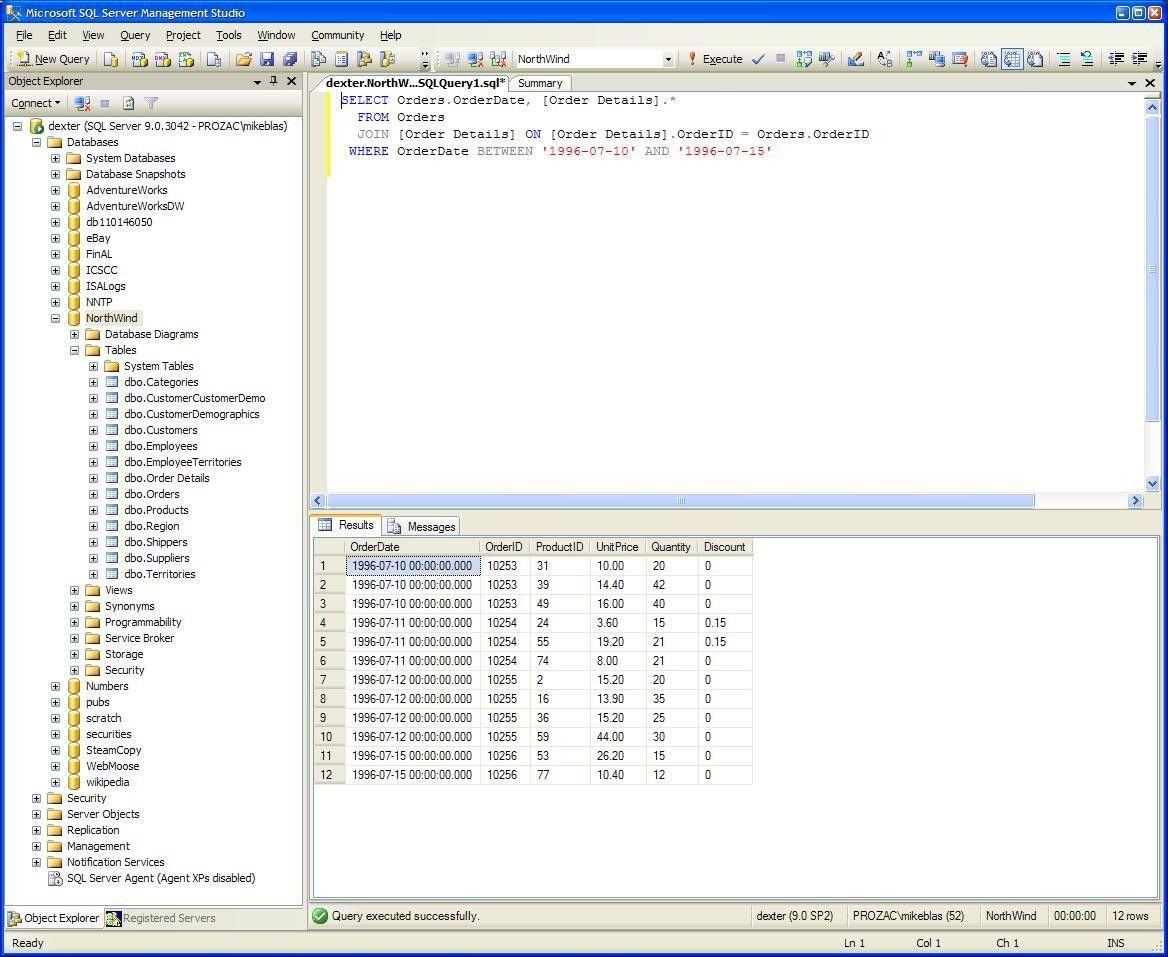
Task: Switch to the Messages tab
Action: (422, 527)
